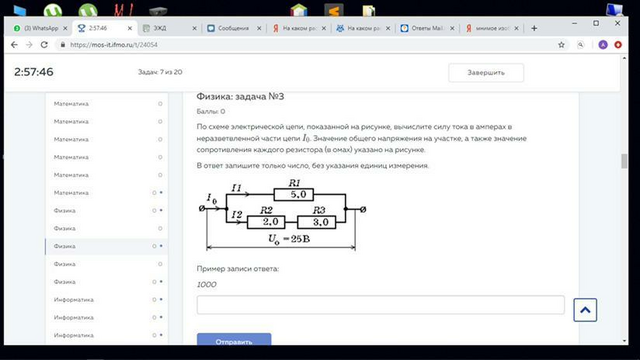Go forward in browser history

(29, 44)
